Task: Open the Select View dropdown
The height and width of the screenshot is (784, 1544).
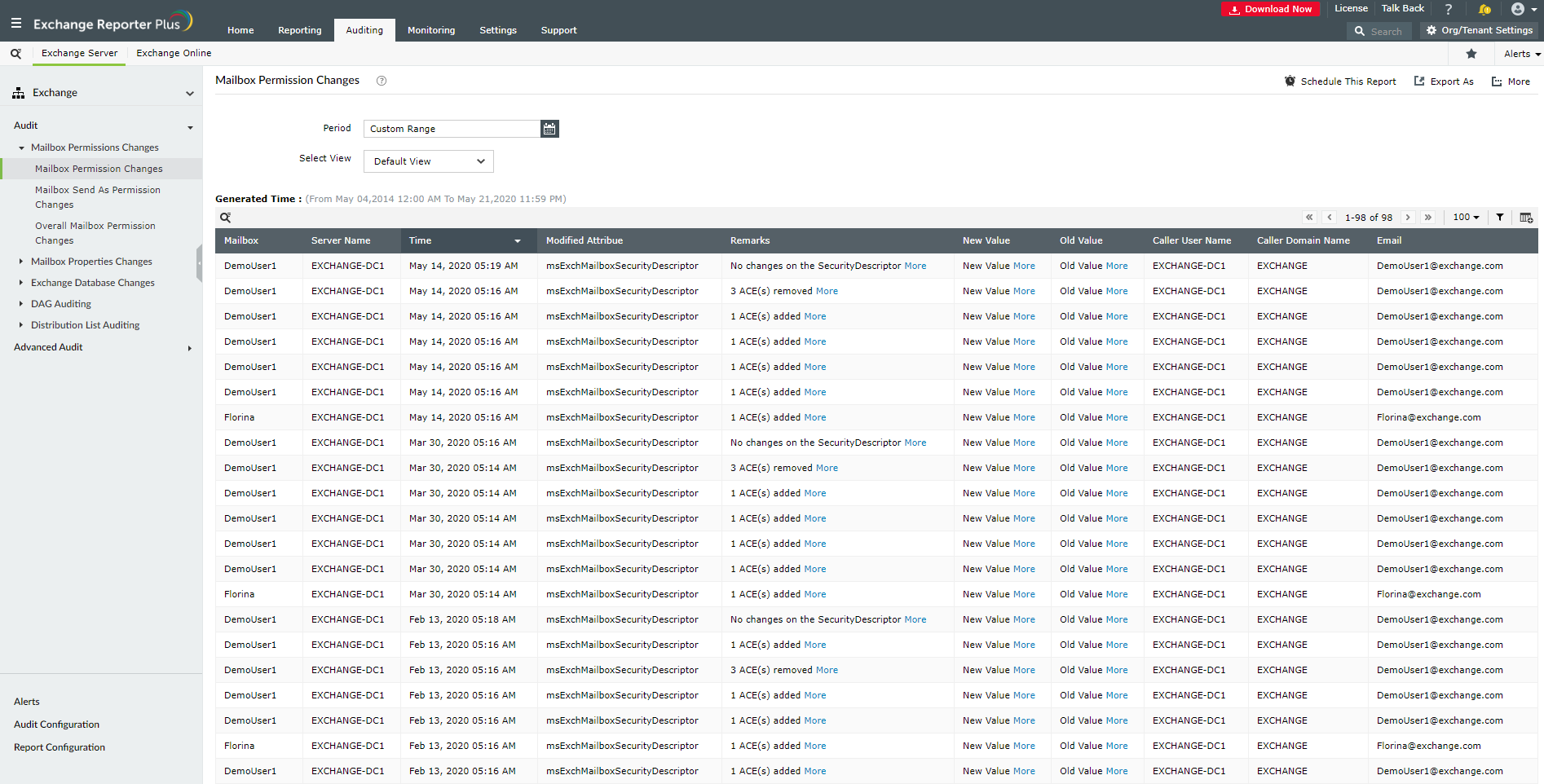Action: click(x=428, y=161)
